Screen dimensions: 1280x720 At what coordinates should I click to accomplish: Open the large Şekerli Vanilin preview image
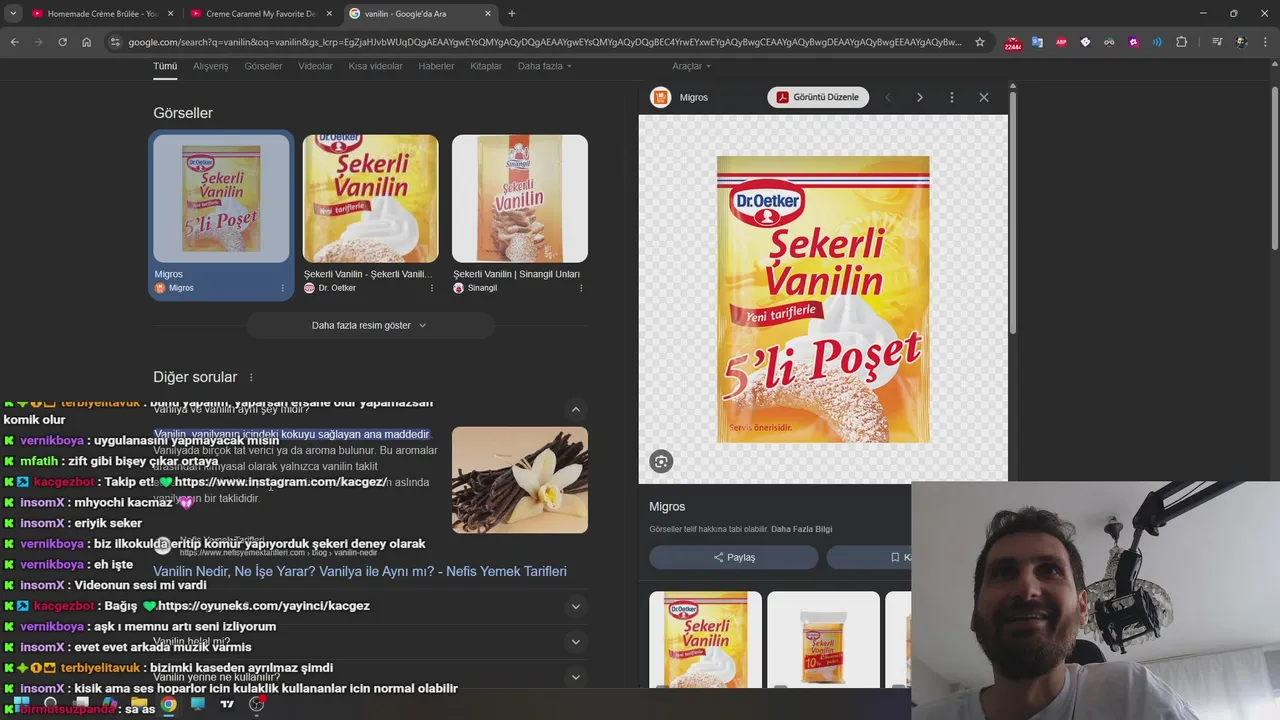(823, 299)
